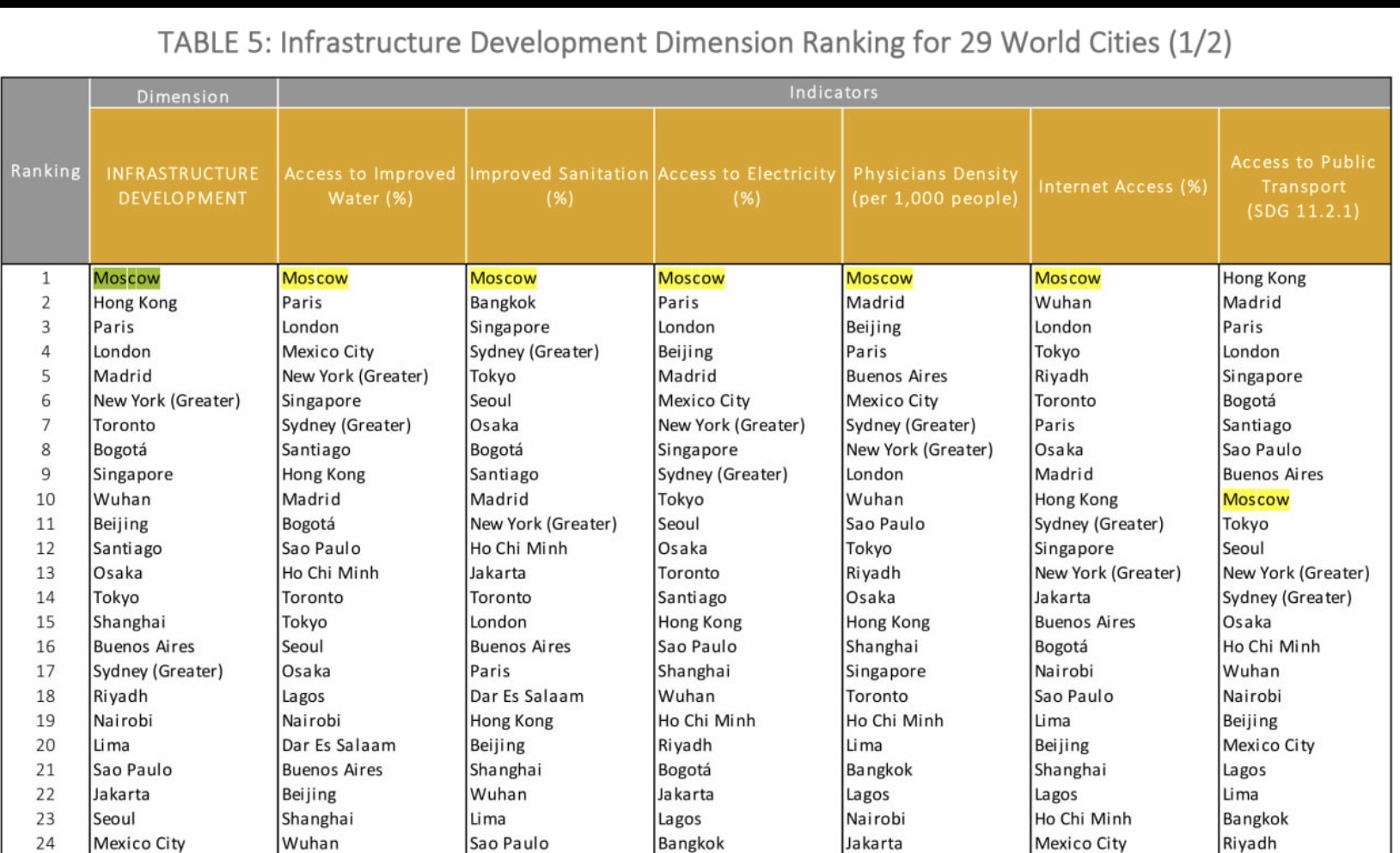This screenshot has height=853, width=1400.
Task: Click Toronto in the Infrastructure Development column
Action: 125,425
